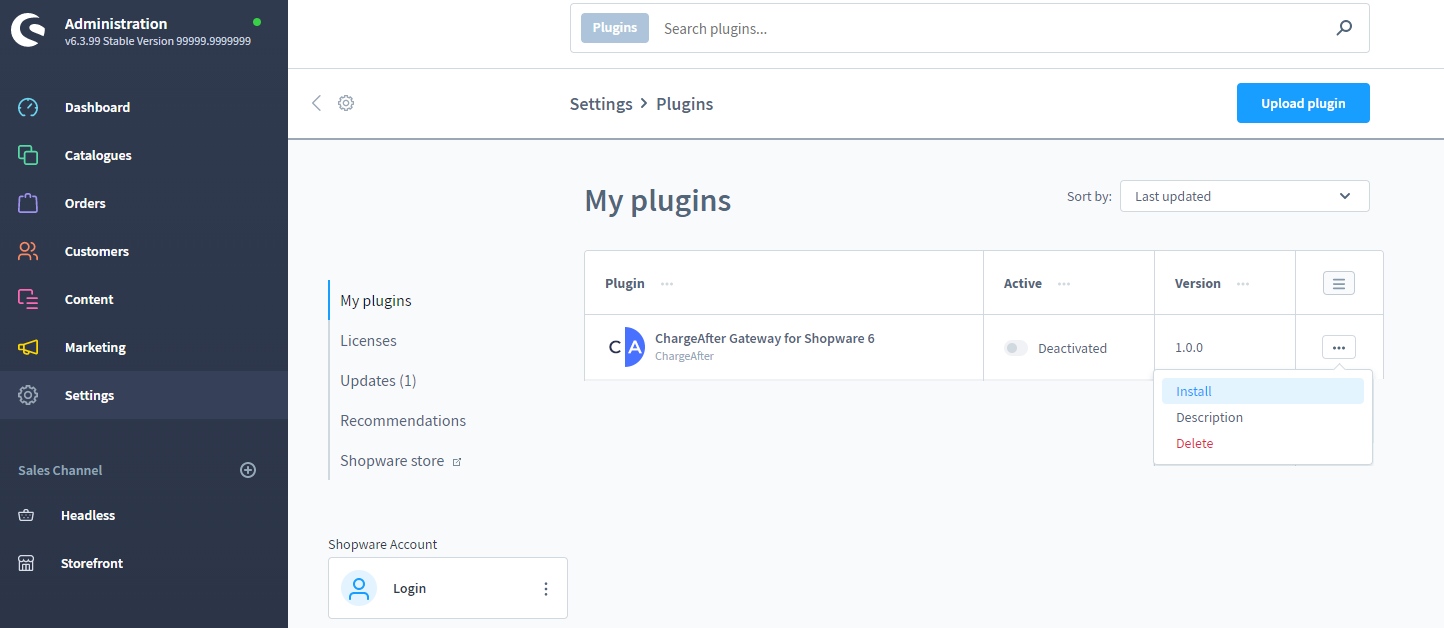This screenshot has width=1444, height=628.
Task: Click the Active column header
Action: point(1023,284)
